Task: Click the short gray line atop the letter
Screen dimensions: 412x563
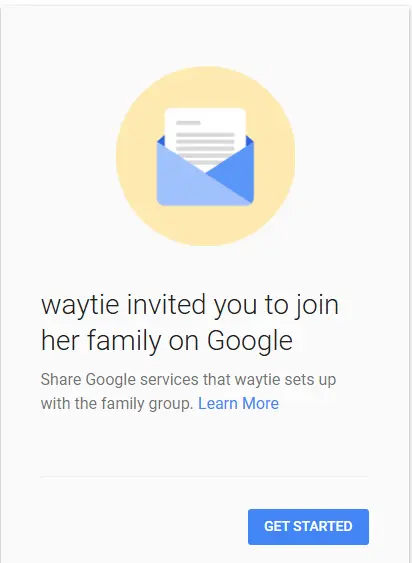Action: 188,123
